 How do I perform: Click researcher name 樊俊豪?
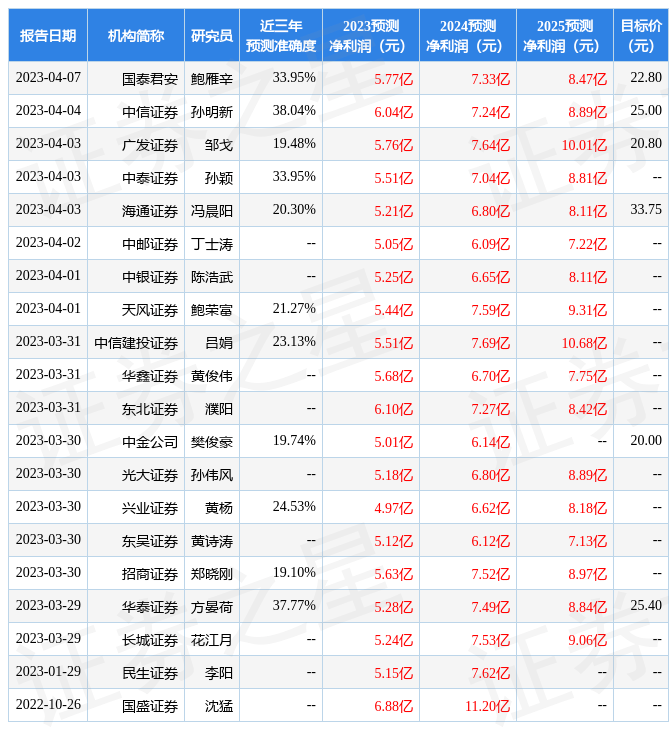(212, 442)
